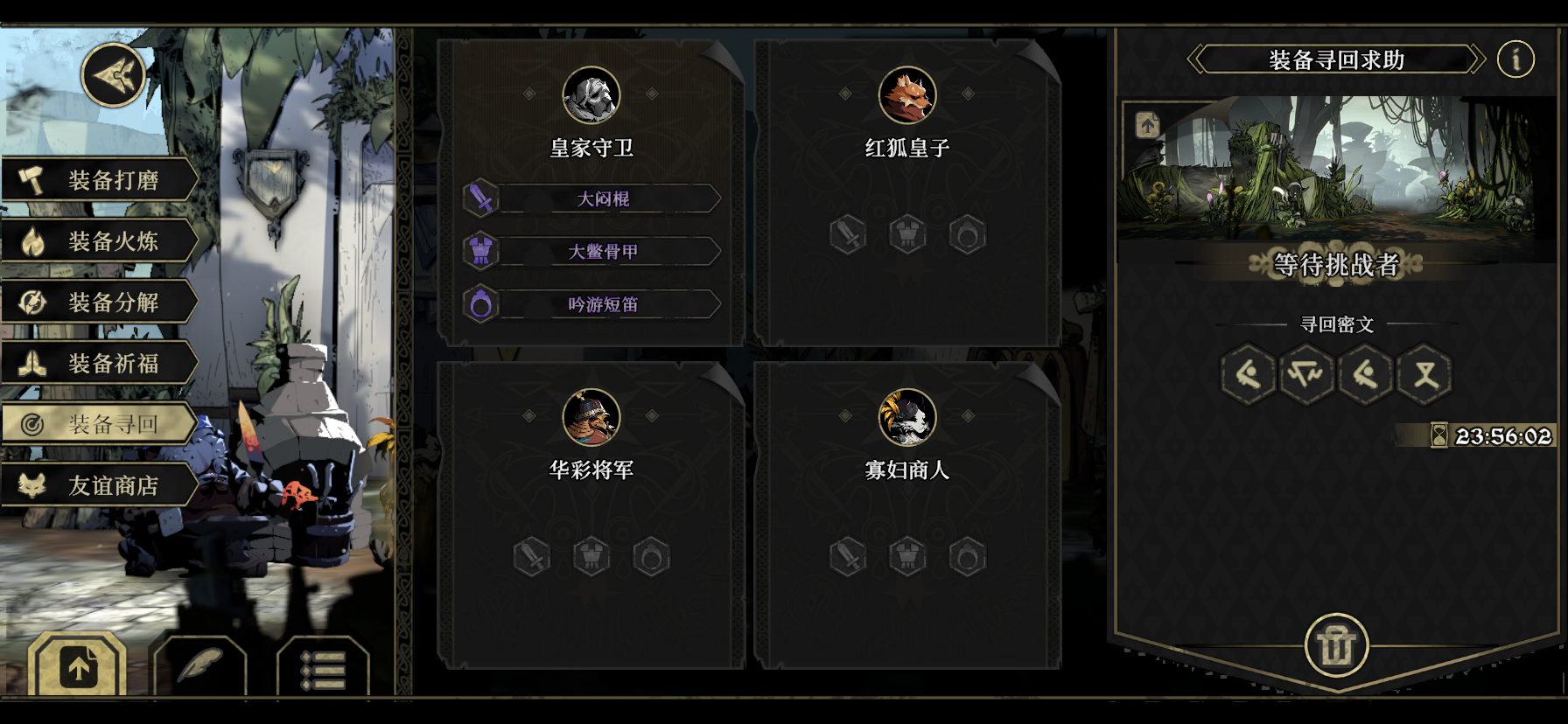
Task: Click the empty weapon slot under 红狐皇子
Action: click(848, 234)
